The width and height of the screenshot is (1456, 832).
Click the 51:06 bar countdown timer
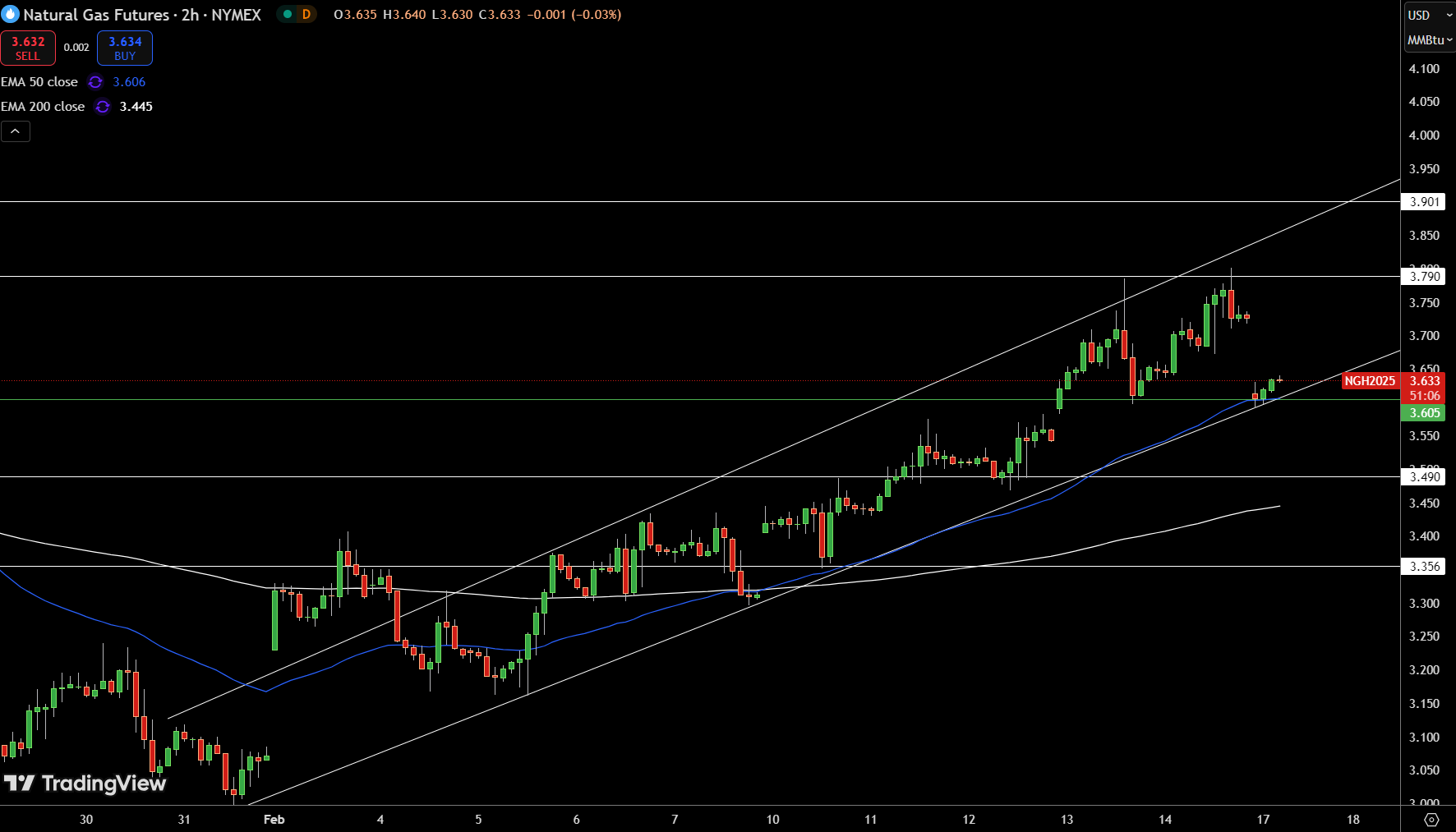(x=1425, y=396)
